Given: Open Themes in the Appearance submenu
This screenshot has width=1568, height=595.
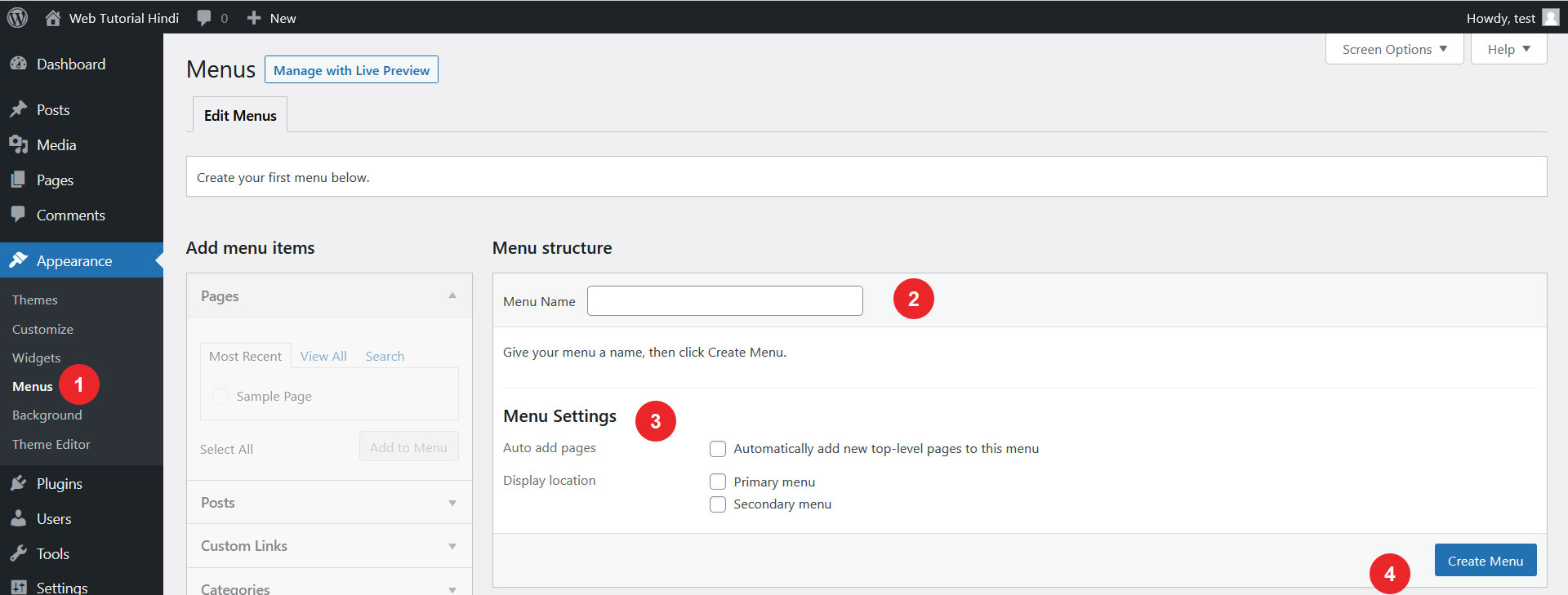Looking at the screenshot, I should 35,300.
